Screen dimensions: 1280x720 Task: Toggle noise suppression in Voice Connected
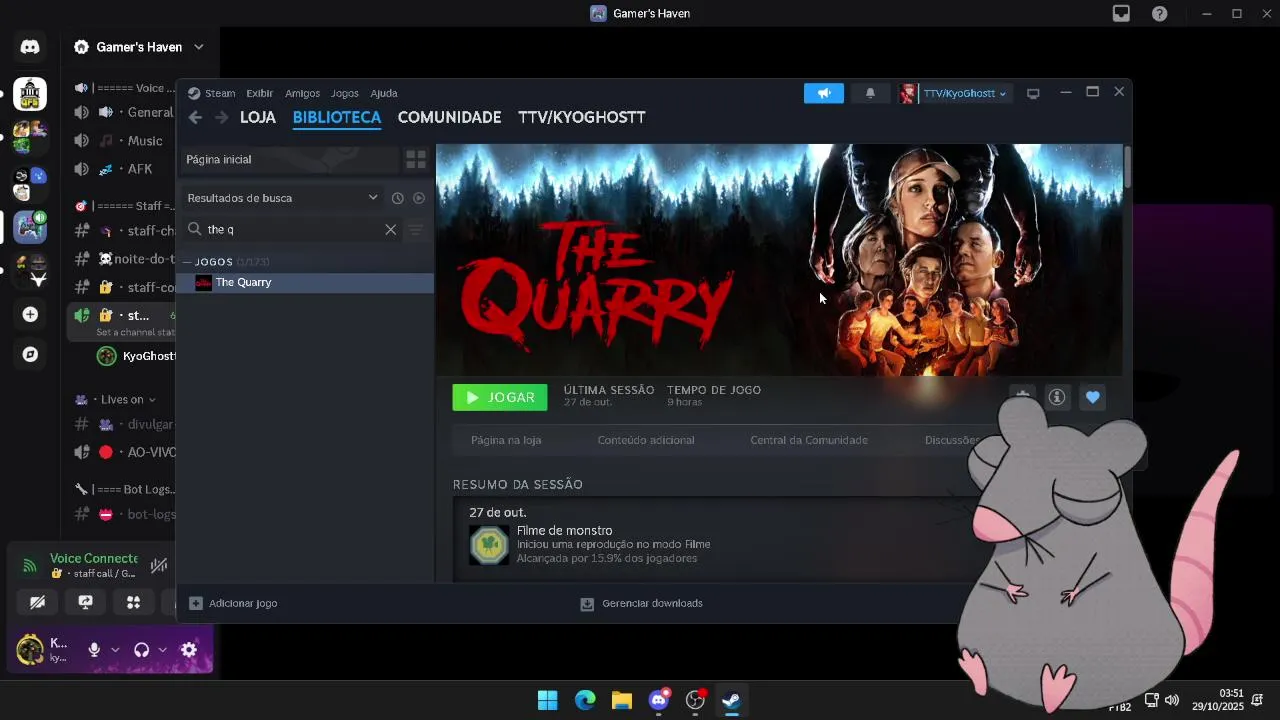159,565
